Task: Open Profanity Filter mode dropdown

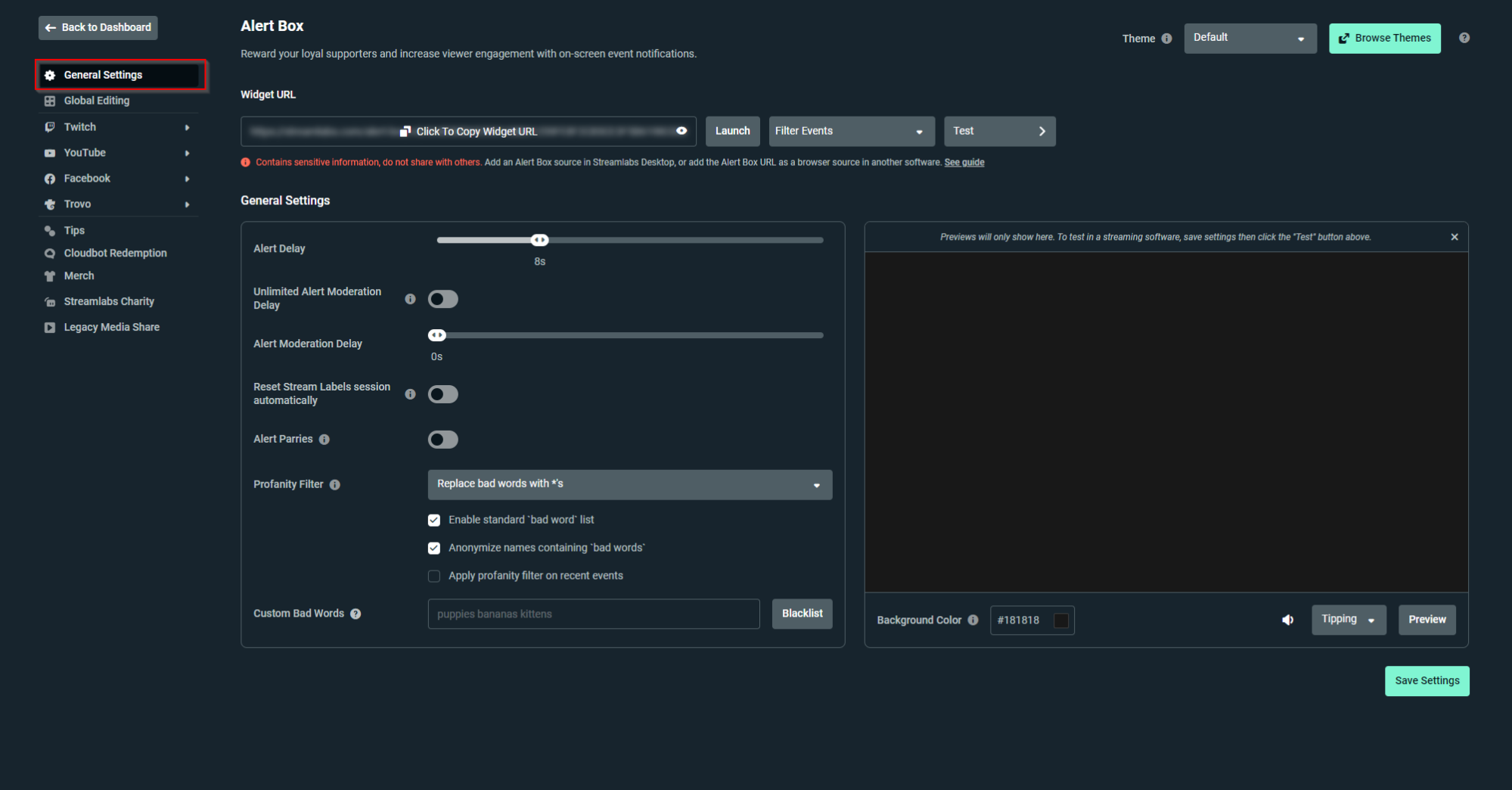Action: tap(630, 484)
